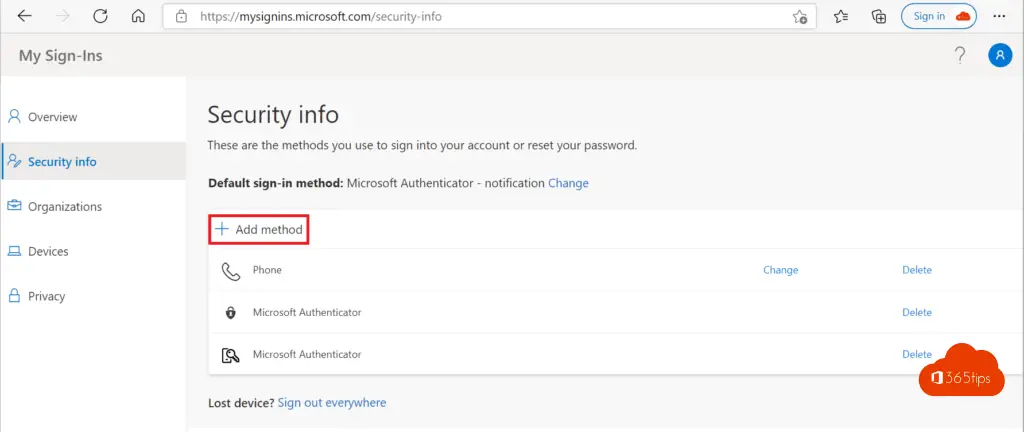Viewport: 1024px width, 432px height.
Task: Click the Privacy lock icon
Action: pos(14,296)
